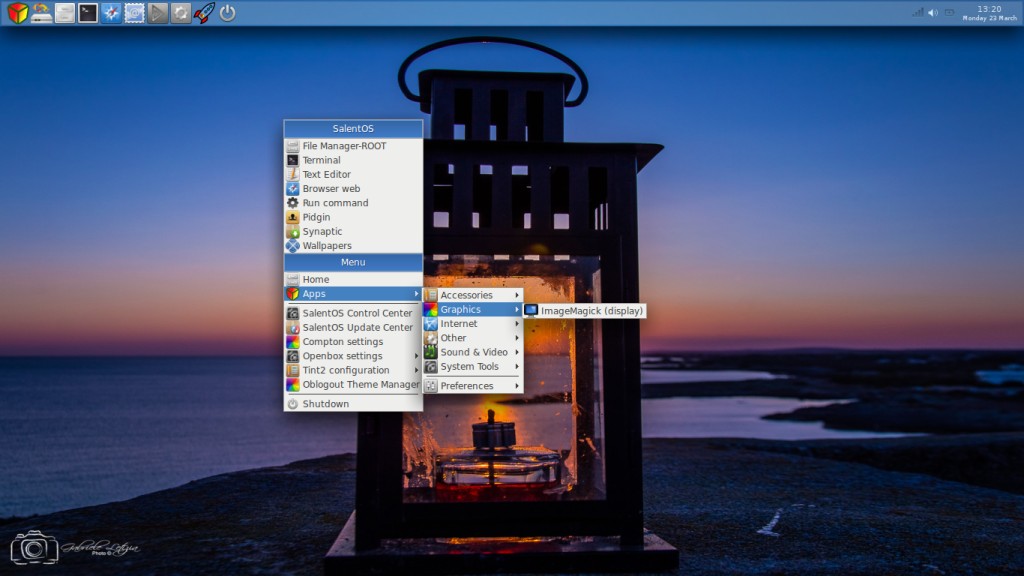Image resolution: width=1024 pixels, height=576 pixels.
Task: Select File Manager-ROOT from the menu
Action: 344,146
